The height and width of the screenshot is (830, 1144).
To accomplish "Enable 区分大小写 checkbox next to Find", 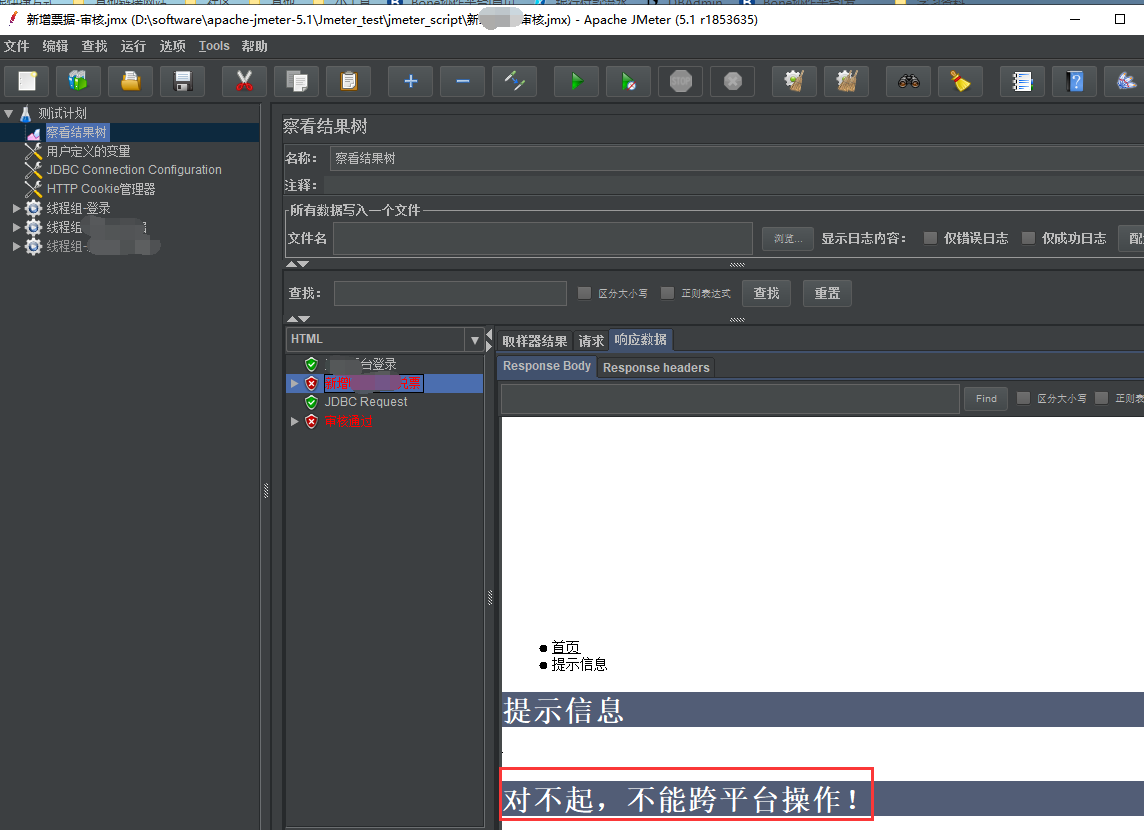I will click(x=1024, y=397).
